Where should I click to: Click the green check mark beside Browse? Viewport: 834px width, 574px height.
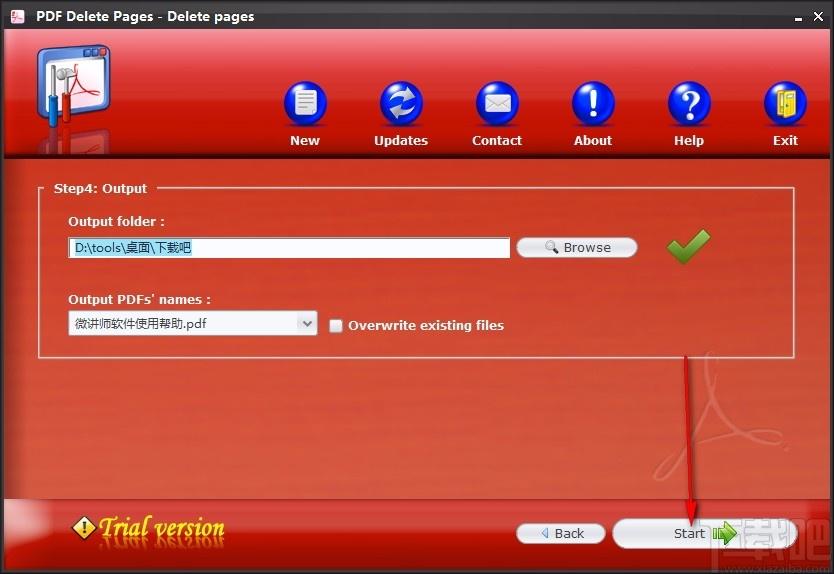(x=688, y=246)
